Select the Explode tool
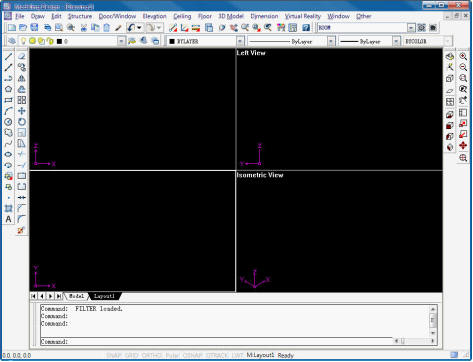Viewport: 473px width, 362px height. click(22, 230)
